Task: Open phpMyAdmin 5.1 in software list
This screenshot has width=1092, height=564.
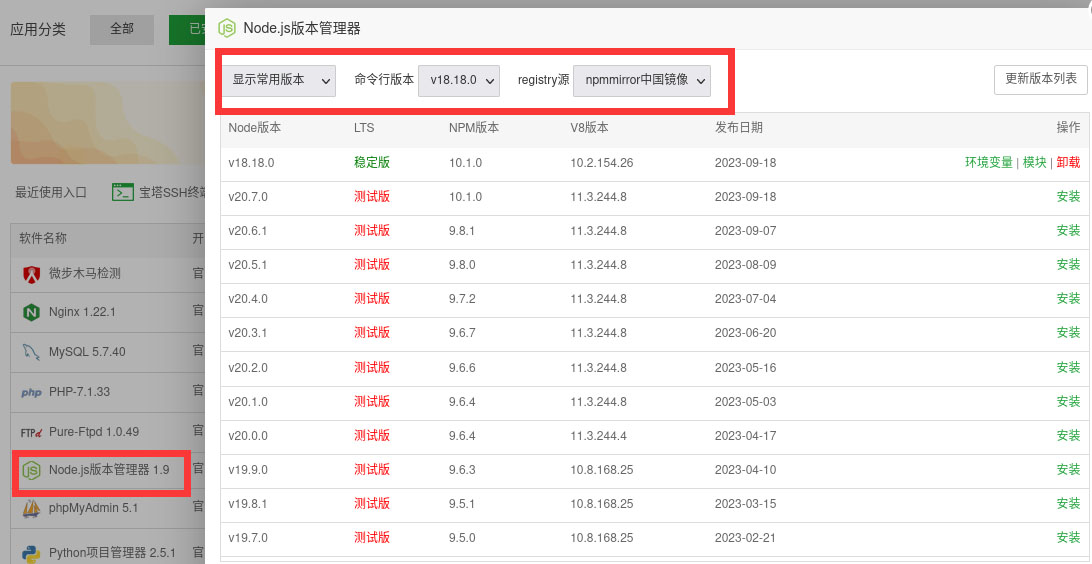Action: pos(93,508)
